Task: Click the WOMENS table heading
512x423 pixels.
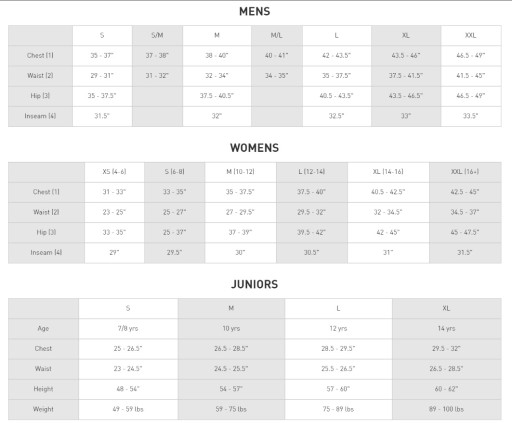Action: [254, 148]
